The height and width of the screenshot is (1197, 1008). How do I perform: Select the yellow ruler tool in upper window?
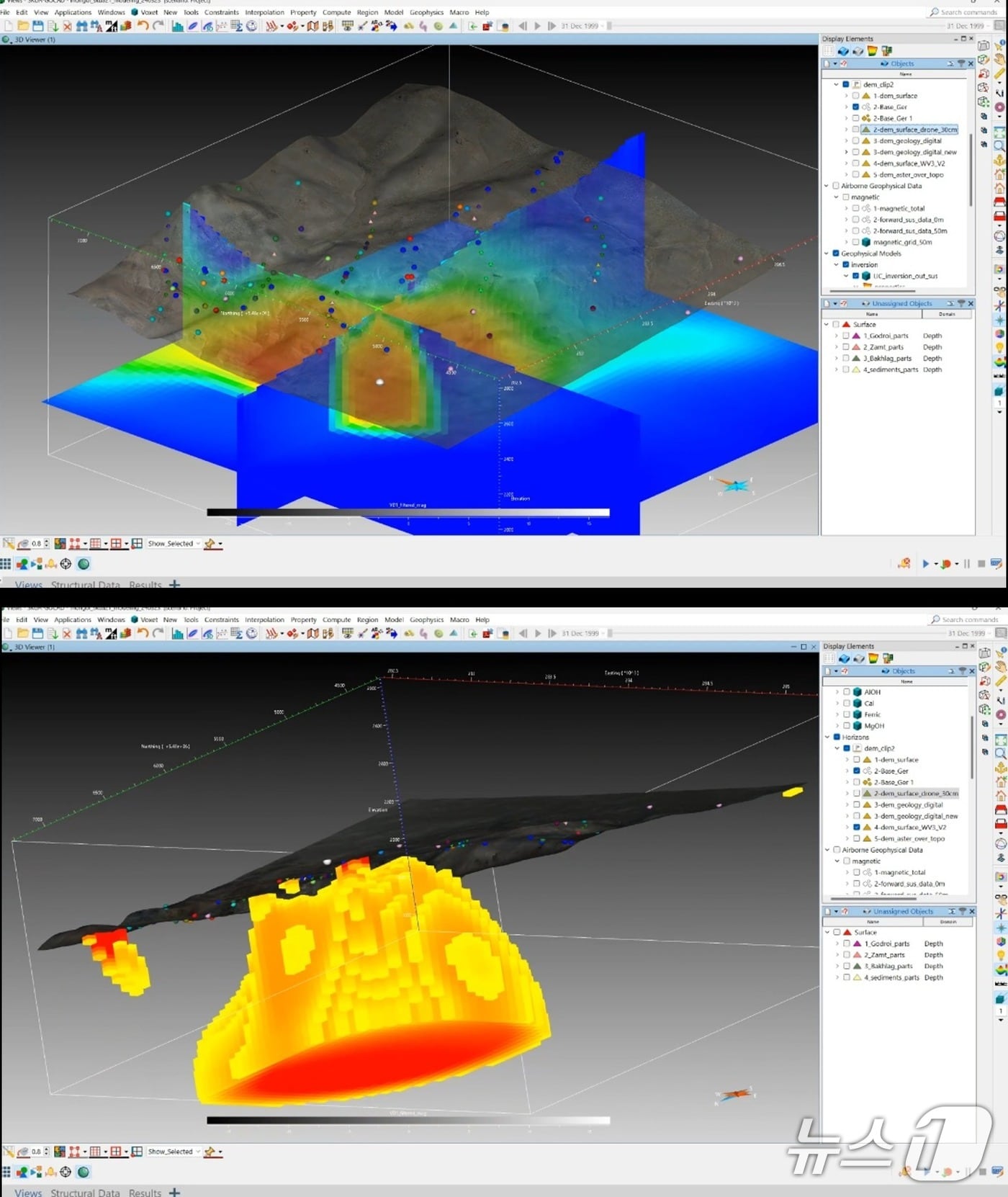(x=999, y=73)
